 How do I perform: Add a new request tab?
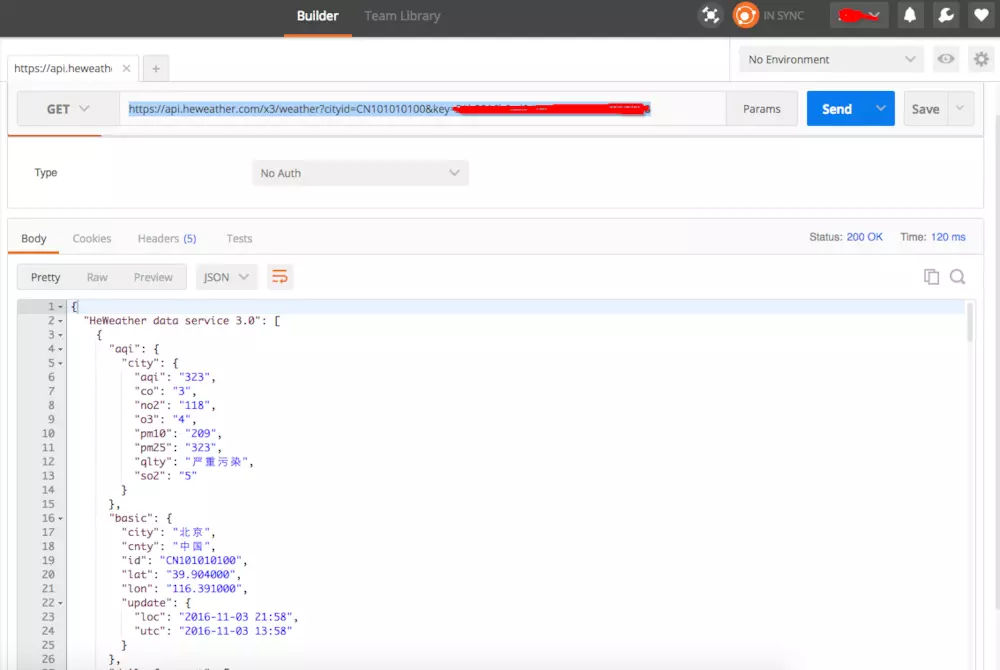[156, 68]
